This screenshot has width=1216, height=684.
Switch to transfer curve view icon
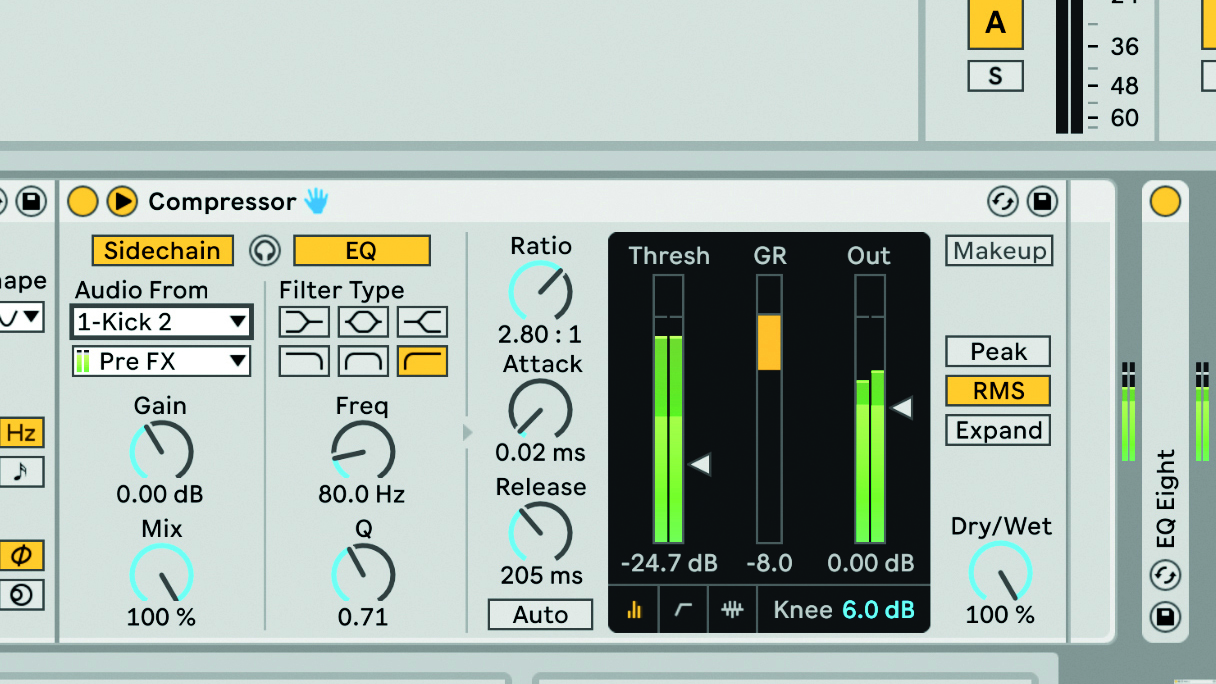click(683, 609)
